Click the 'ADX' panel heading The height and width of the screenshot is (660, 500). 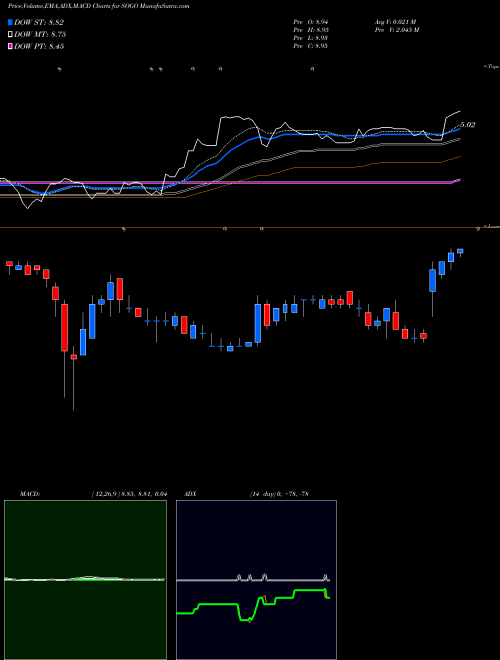pyautogui.click(x=191, y=494)
